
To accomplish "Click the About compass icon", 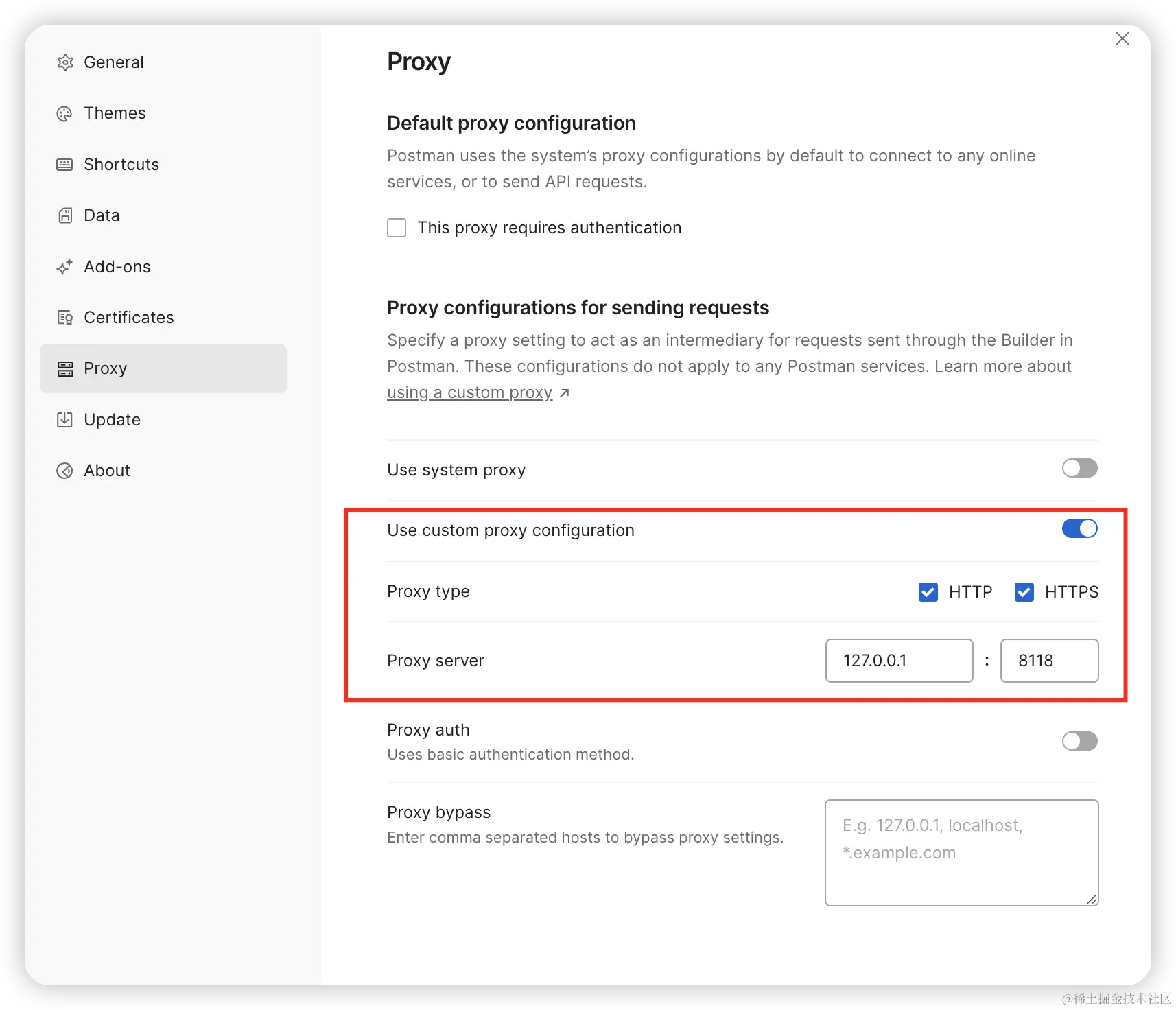I will pos(64,471).
